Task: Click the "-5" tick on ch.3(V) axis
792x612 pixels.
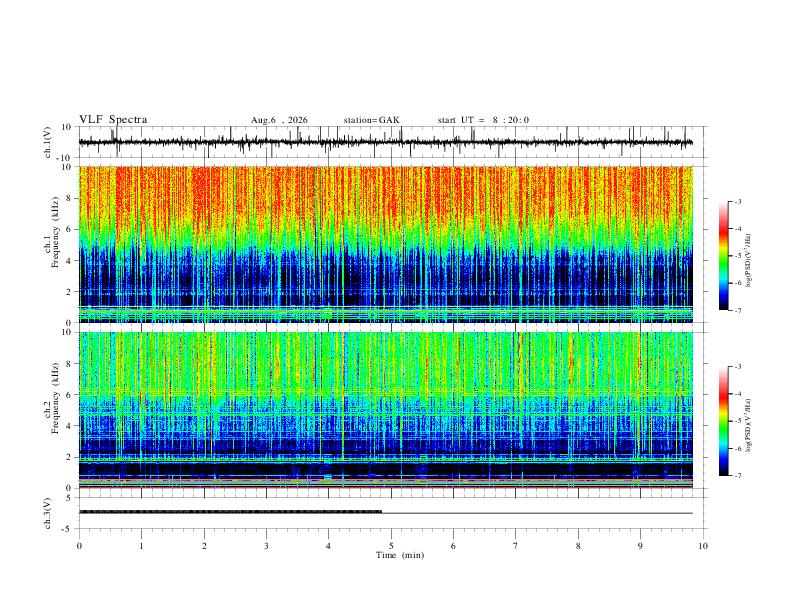Action: [68, 529]
